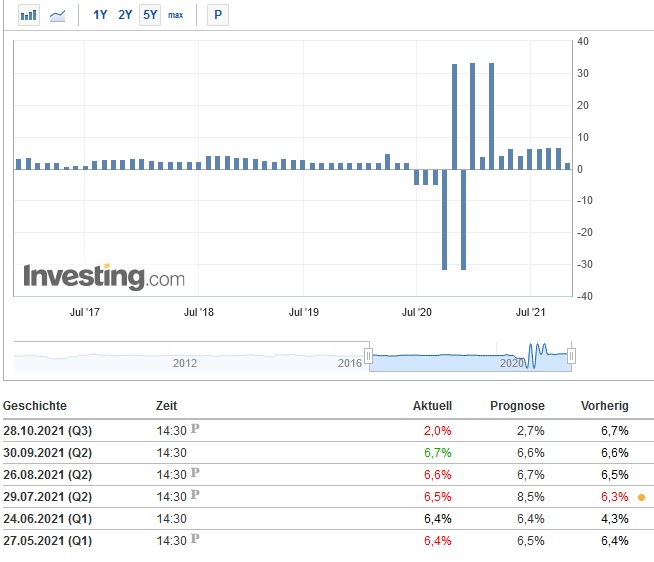Switch to line chart view icon
This screenshot has width=654, height=562.
tap(58, 15)
